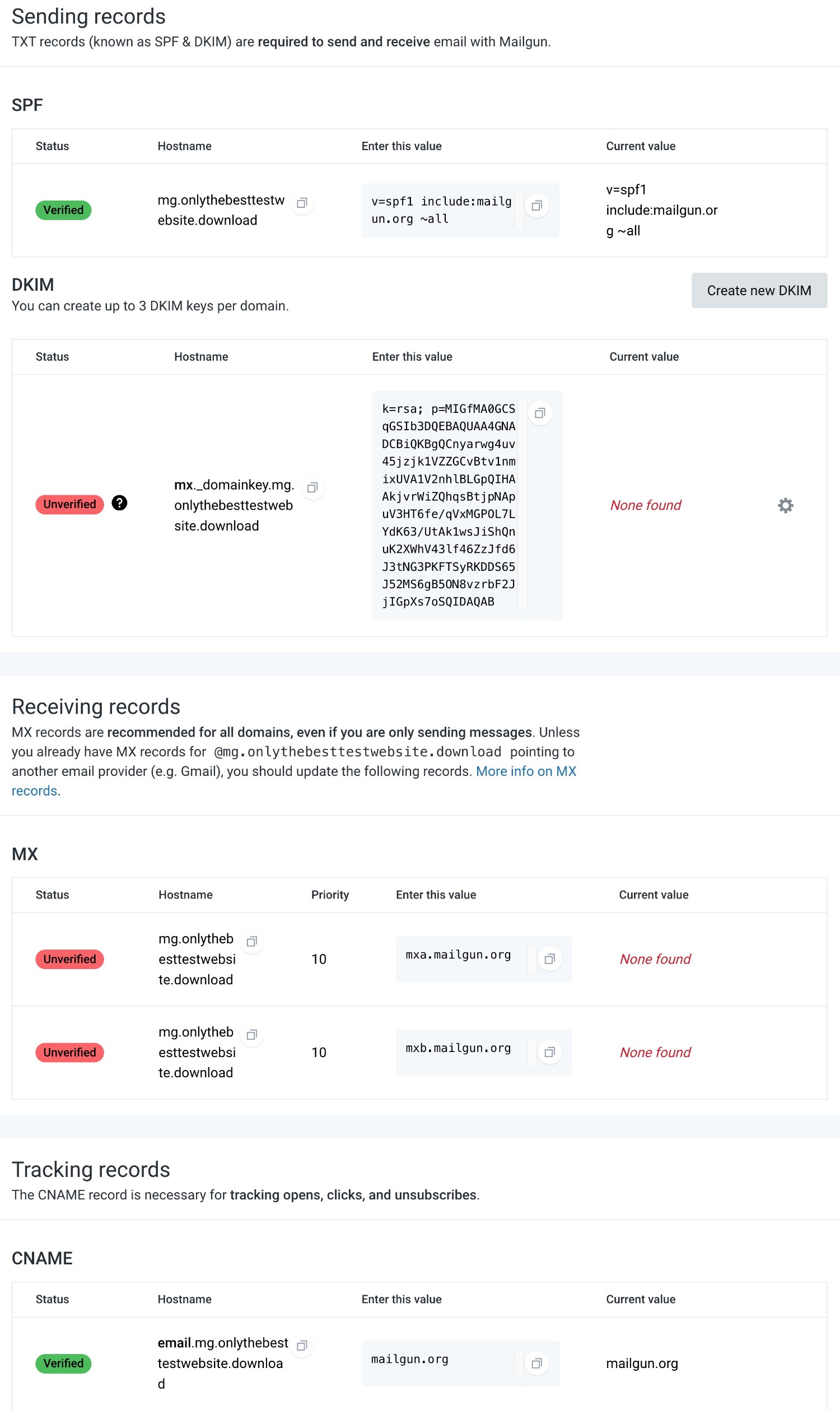Click DKIM hostname mx._domainkey.mg text
Viewport: 840px width, 1410px height.
click(x=234, y=505)
